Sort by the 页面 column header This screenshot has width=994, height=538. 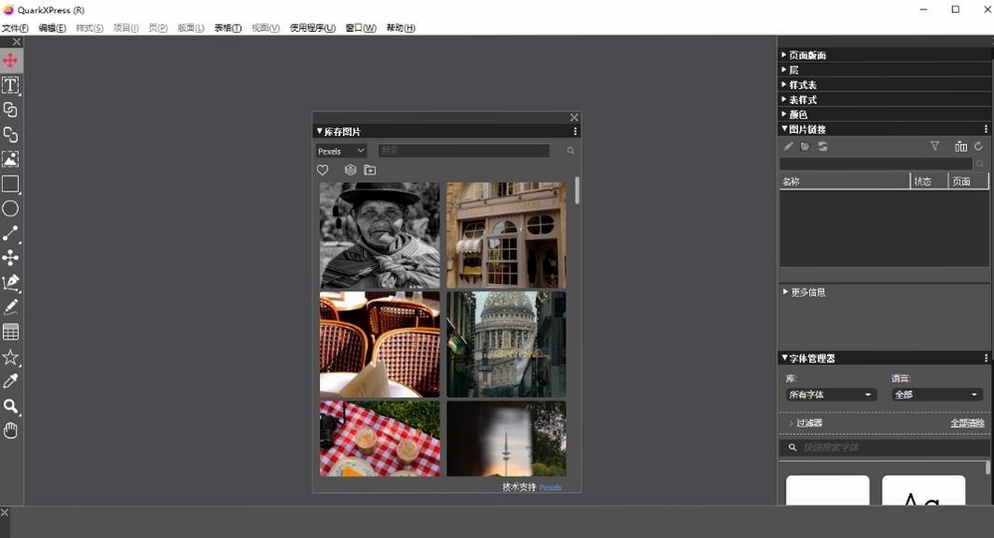coord(968,181)
